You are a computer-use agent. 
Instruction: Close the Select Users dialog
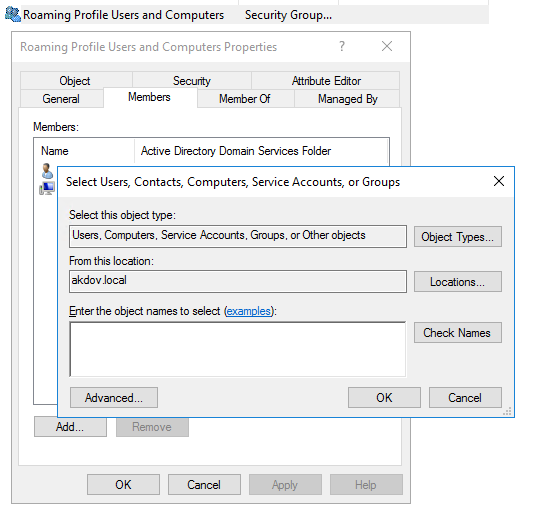(498, 181)
